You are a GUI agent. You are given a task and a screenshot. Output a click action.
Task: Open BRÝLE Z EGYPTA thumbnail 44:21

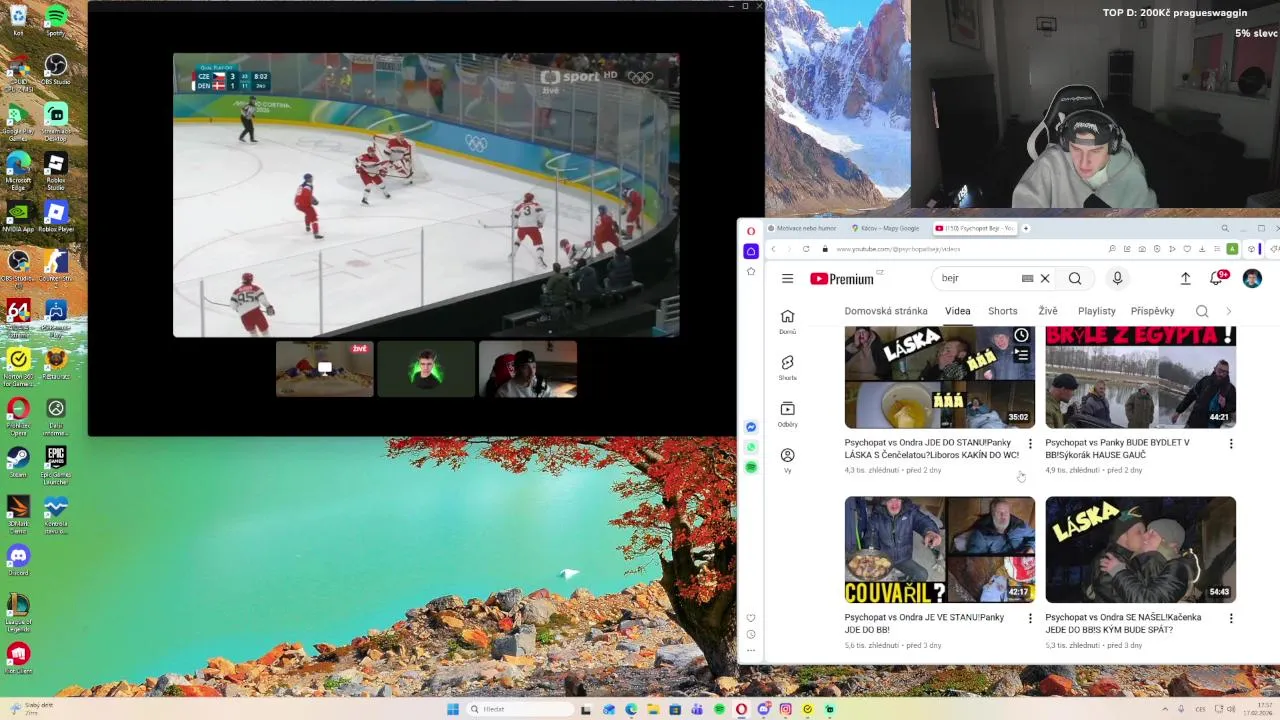1140,377
